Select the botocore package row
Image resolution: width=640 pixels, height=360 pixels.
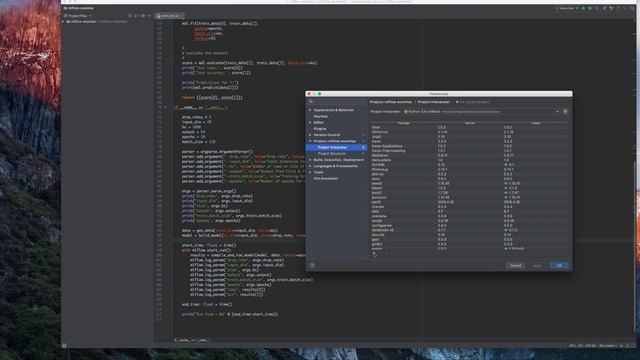click(x=469, y=198)
